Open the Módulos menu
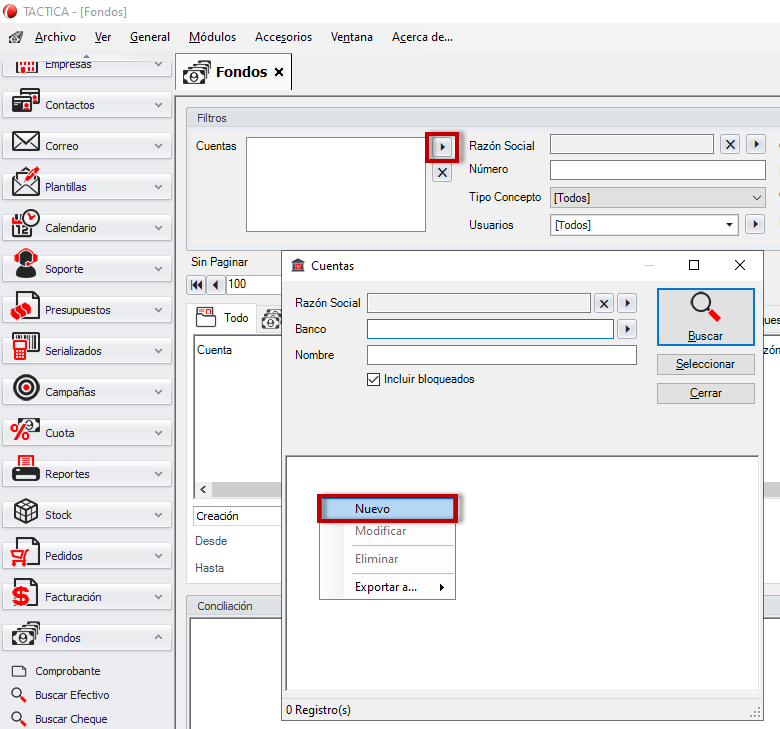 [x=212, y=37]
